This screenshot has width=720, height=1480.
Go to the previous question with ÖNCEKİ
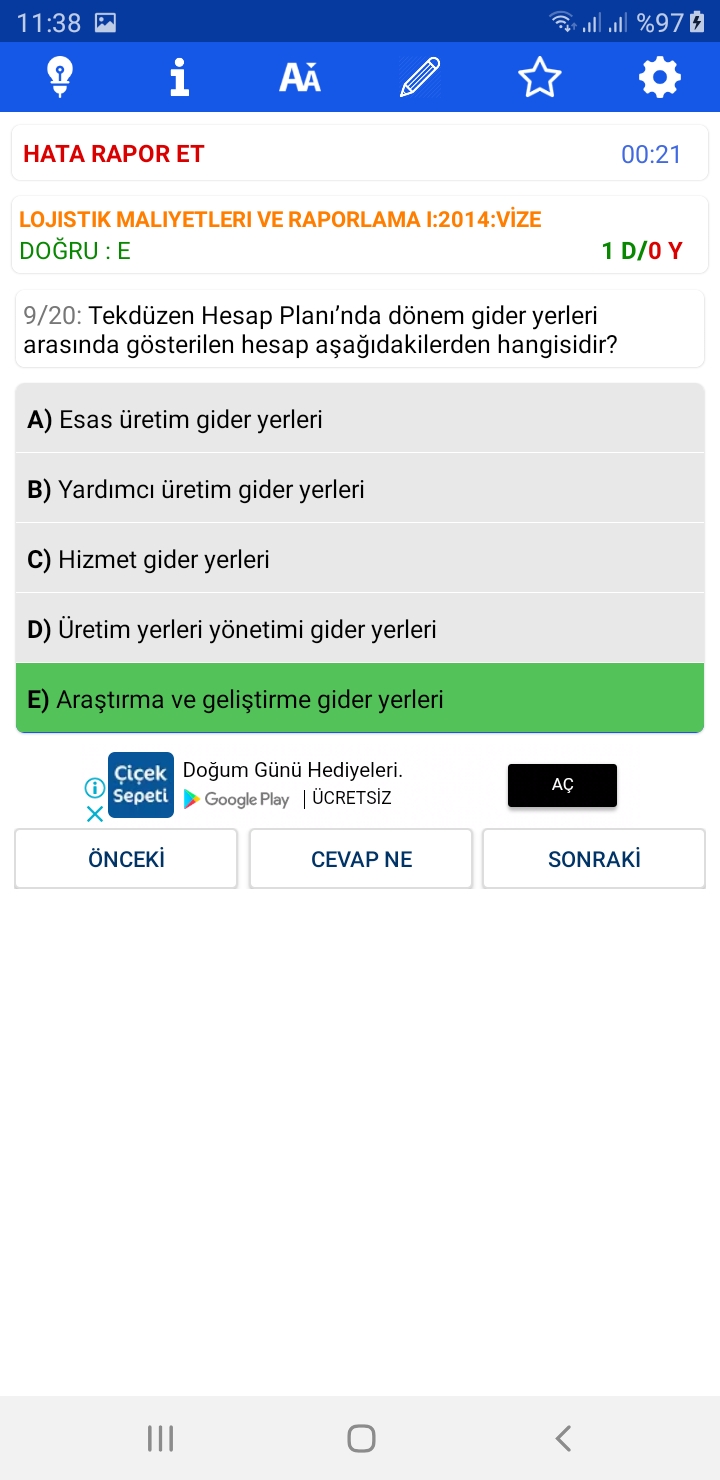coord(126,859)
